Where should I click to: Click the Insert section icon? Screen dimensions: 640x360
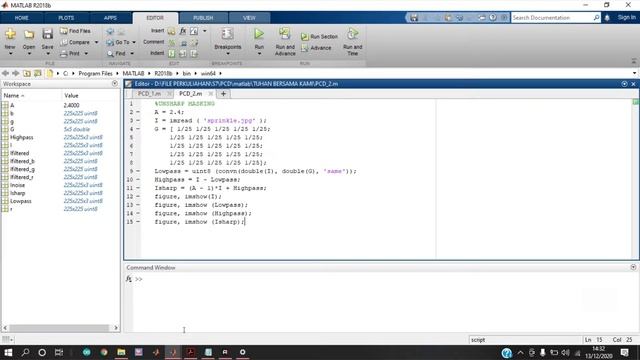pos(171,31)
